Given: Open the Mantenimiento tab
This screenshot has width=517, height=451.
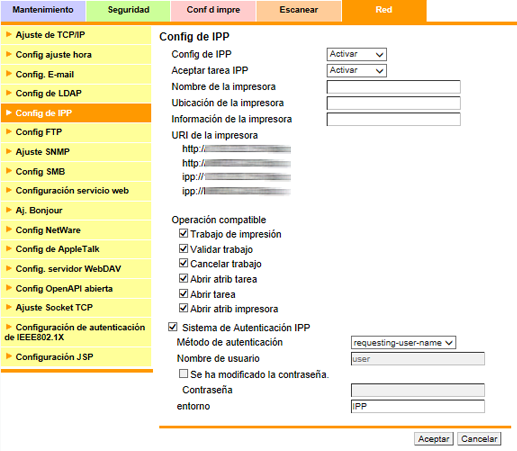Looking at the screenshot, I should pyautogui.click(x=43, y=10).
